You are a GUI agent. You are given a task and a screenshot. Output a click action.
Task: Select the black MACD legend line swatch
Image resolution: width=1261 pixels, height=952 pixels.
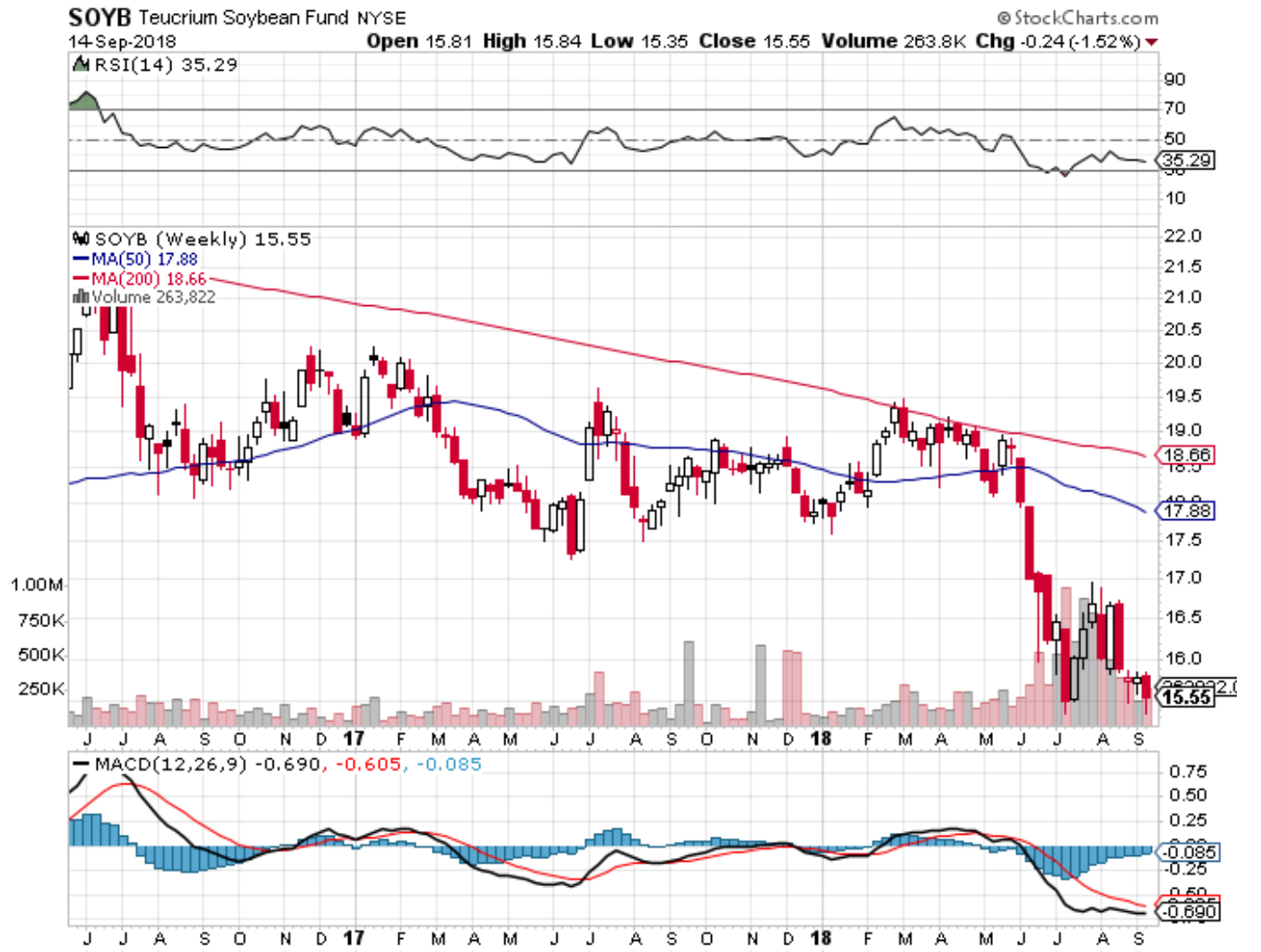[81, 765]
